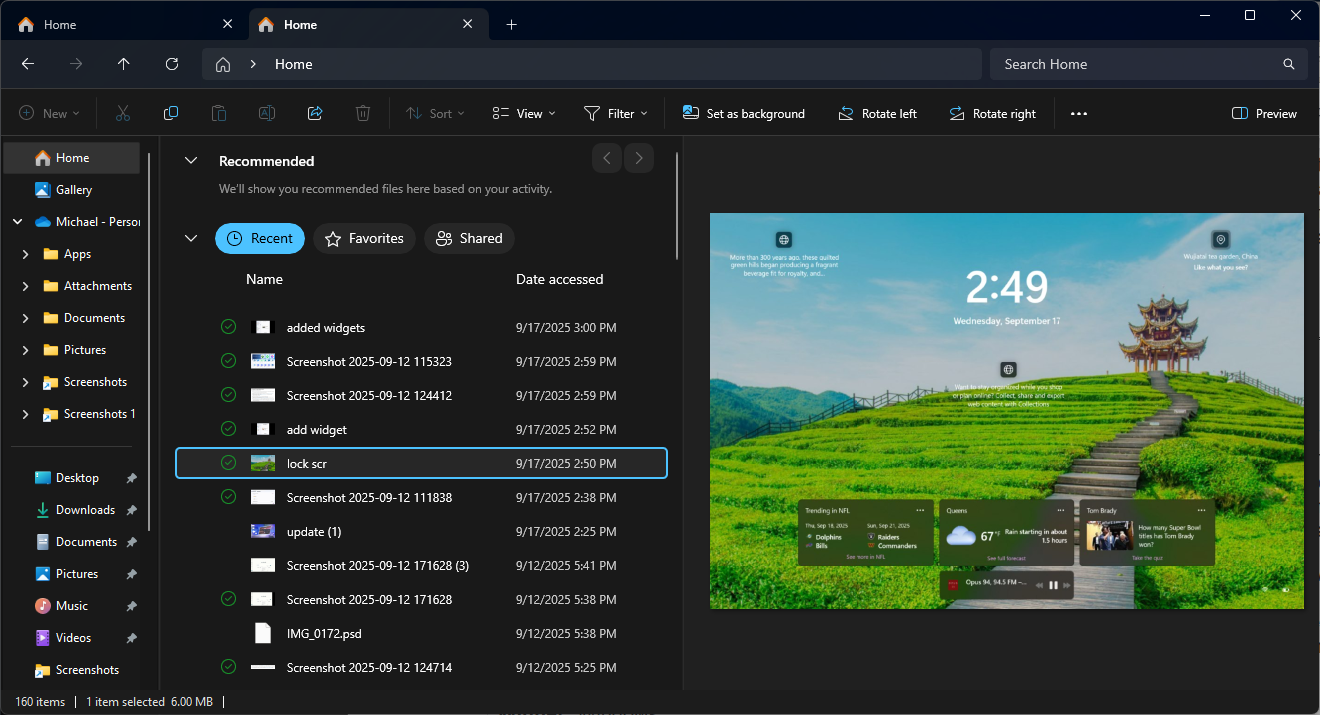Navigate back with the back arrow

click(x=28, y=64)
